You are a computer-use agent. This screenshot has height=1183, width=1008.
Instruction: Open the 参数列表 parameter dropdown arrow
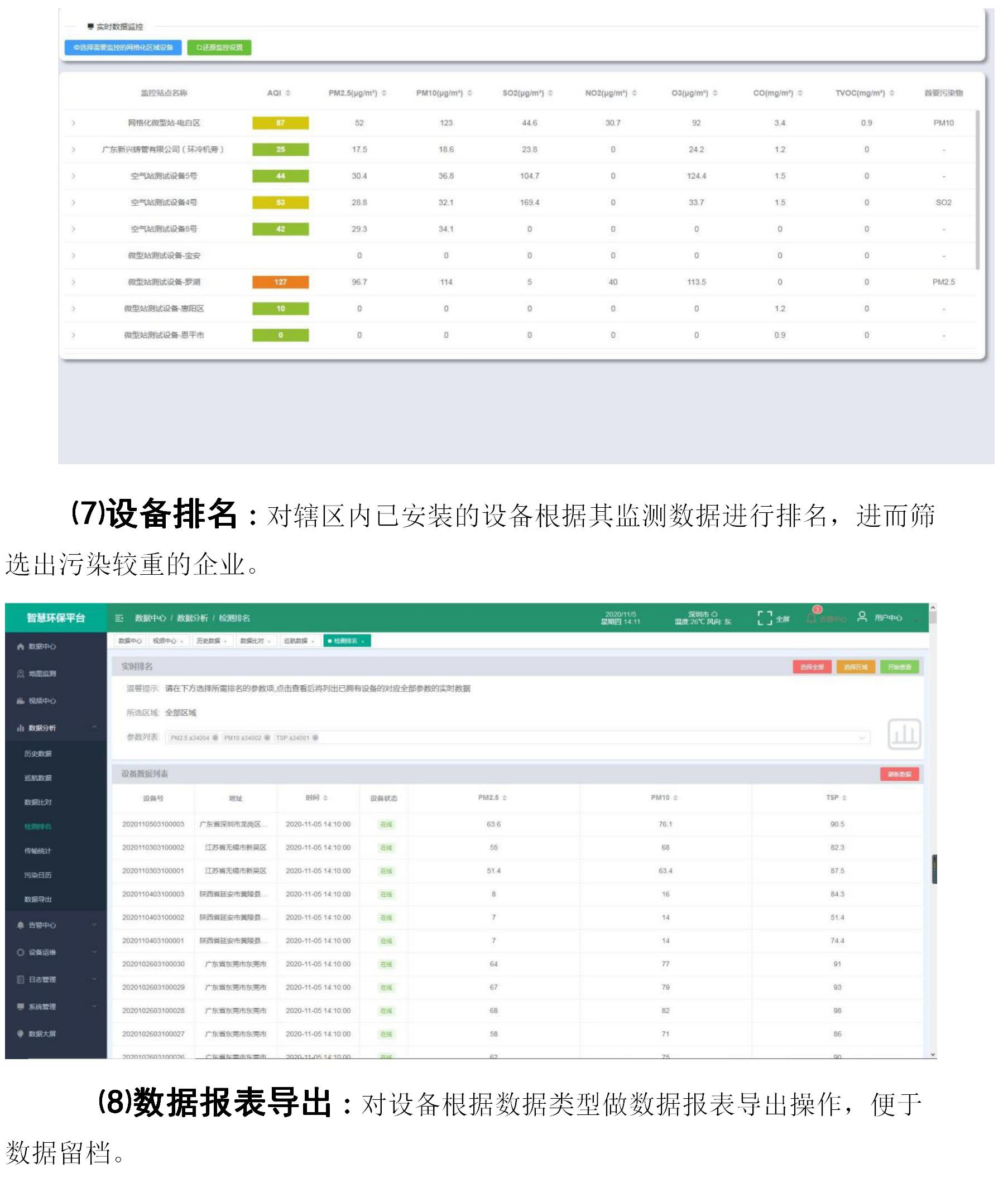[x=862, y=738]
